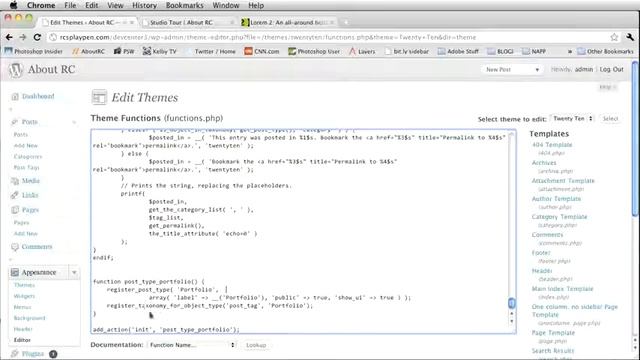Show hidden bookmarks chevron
This screenshot has width=640, height=360.
coord(570,51)
